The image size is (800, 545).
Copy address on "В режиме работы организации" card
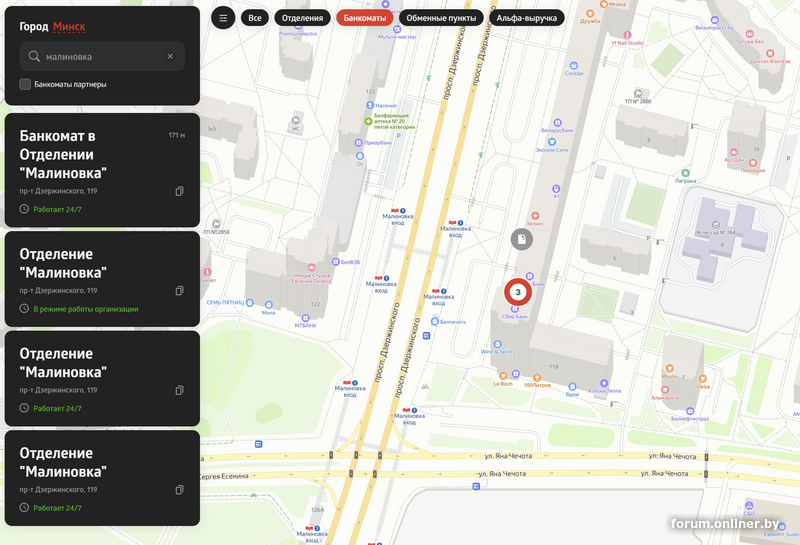coord(180,290)
